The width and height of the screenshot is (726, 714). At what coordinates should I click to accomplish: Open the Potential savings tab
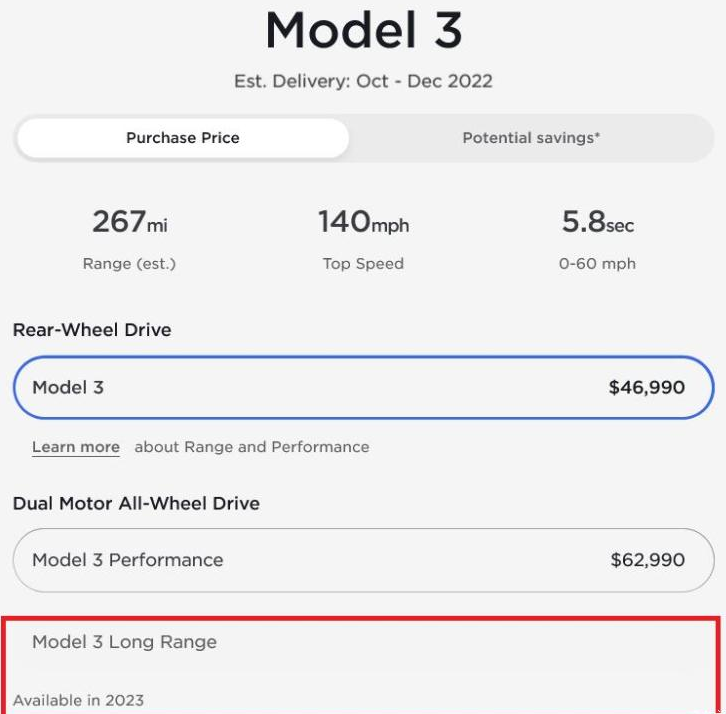click(x=531, y=138)
